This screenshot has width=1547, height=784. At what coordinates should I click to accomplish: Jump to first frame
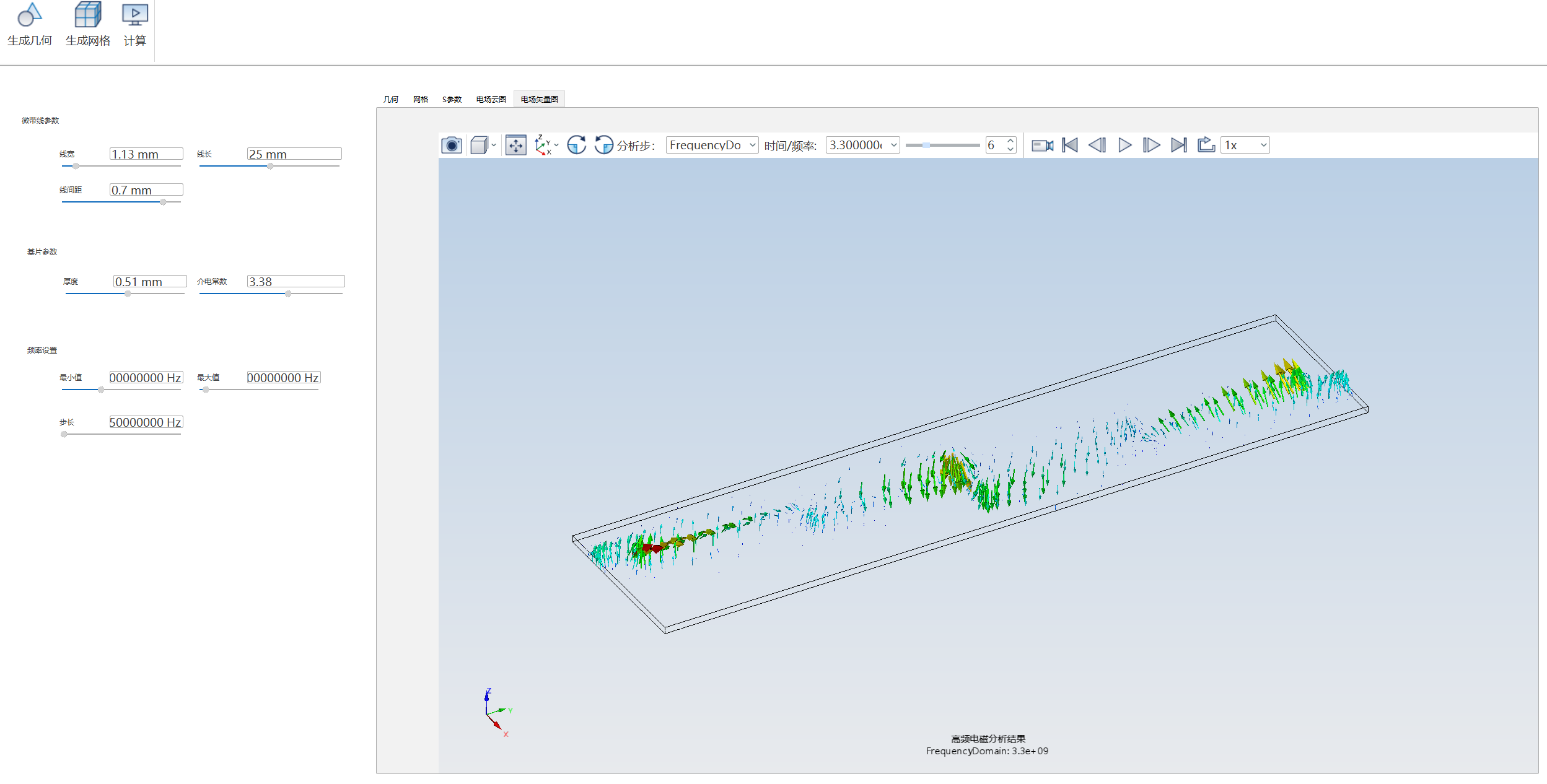coord(1070,146)
